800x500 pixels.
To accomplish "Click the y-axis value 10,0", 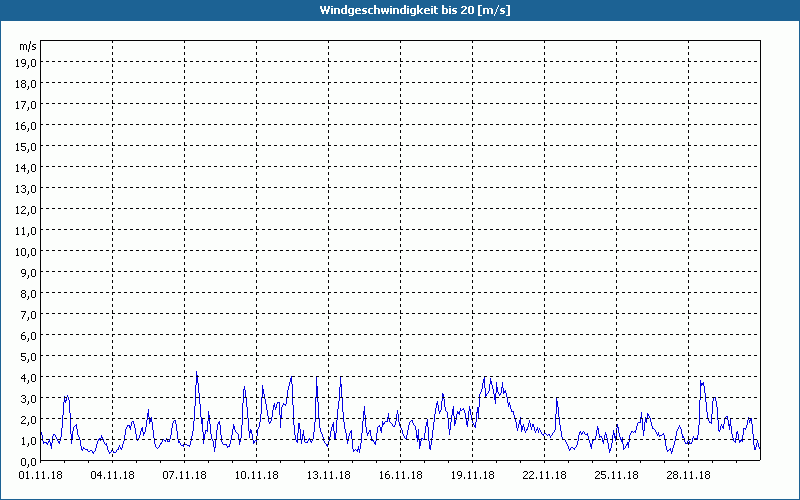I will click(26, 252).
